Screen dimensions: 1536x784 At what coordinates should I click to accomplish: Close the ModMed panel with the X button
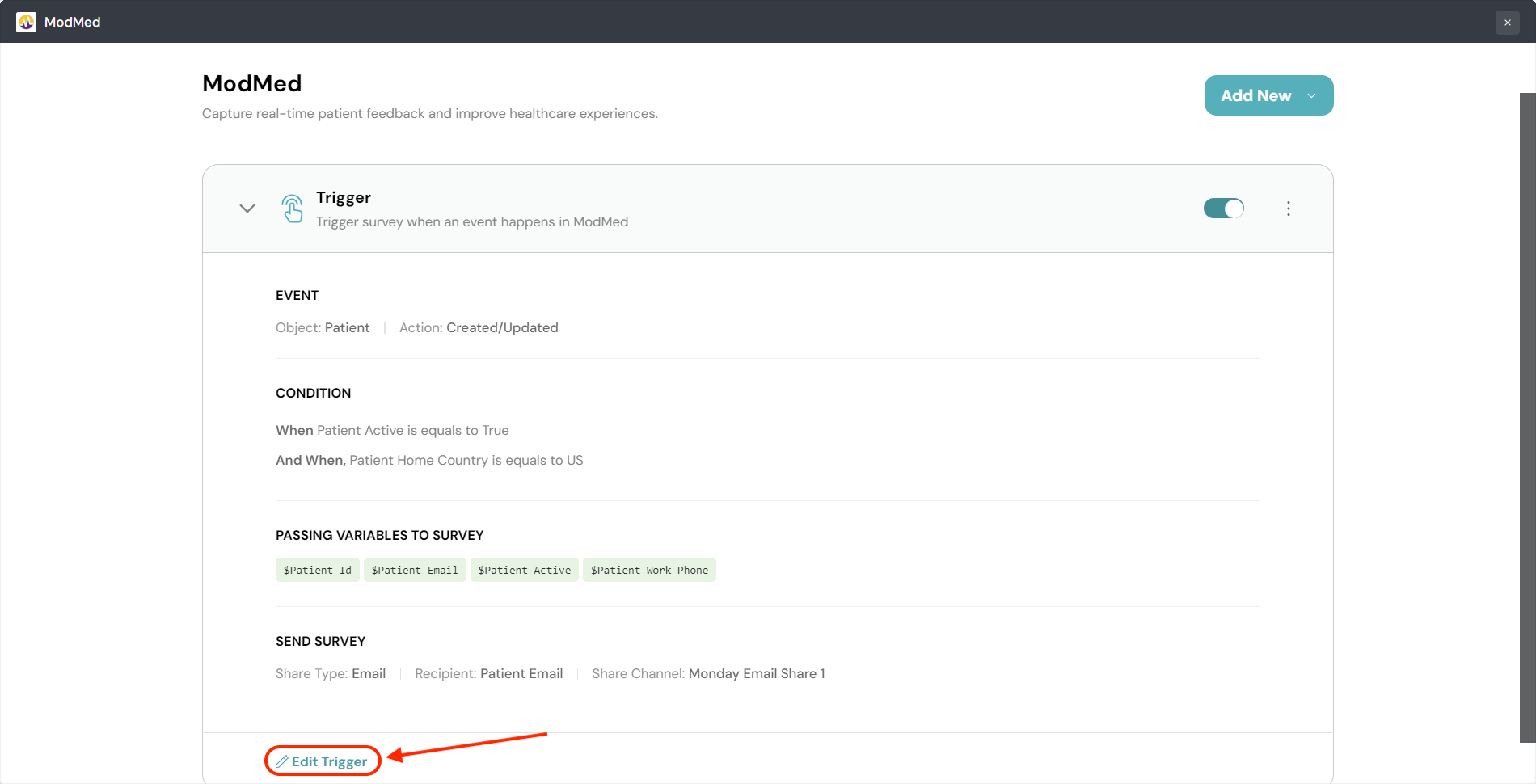1508,22
